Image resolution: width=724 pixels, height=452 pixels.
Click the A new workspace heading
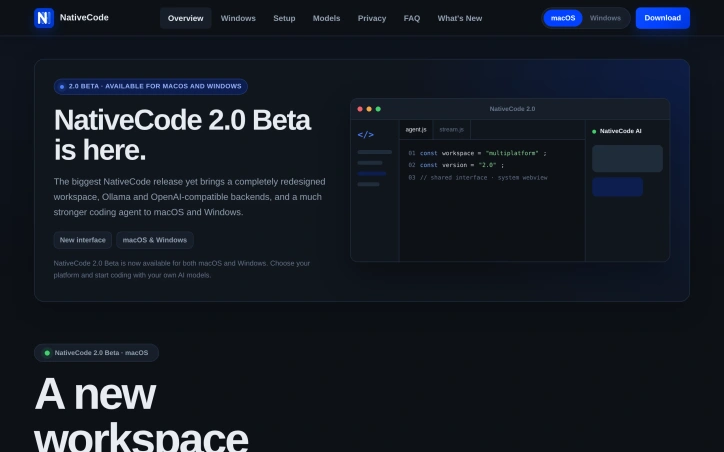click(x=141, y=414)
